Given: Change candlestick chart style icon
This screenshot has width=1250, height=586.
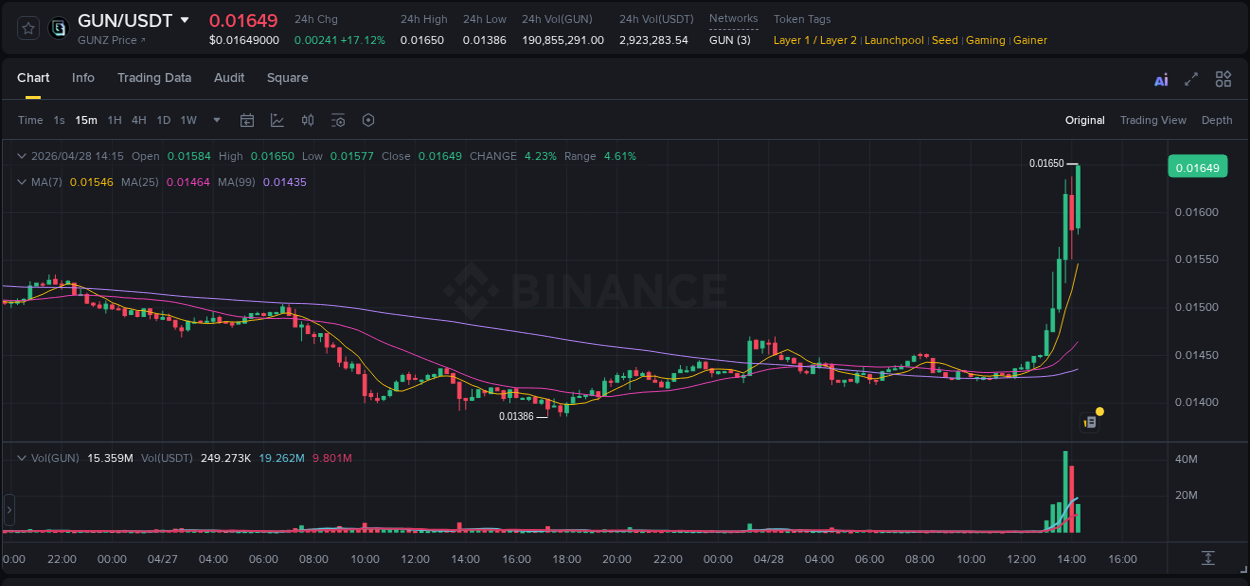Looking at the screenshot, I should click(x=308, y=120).
